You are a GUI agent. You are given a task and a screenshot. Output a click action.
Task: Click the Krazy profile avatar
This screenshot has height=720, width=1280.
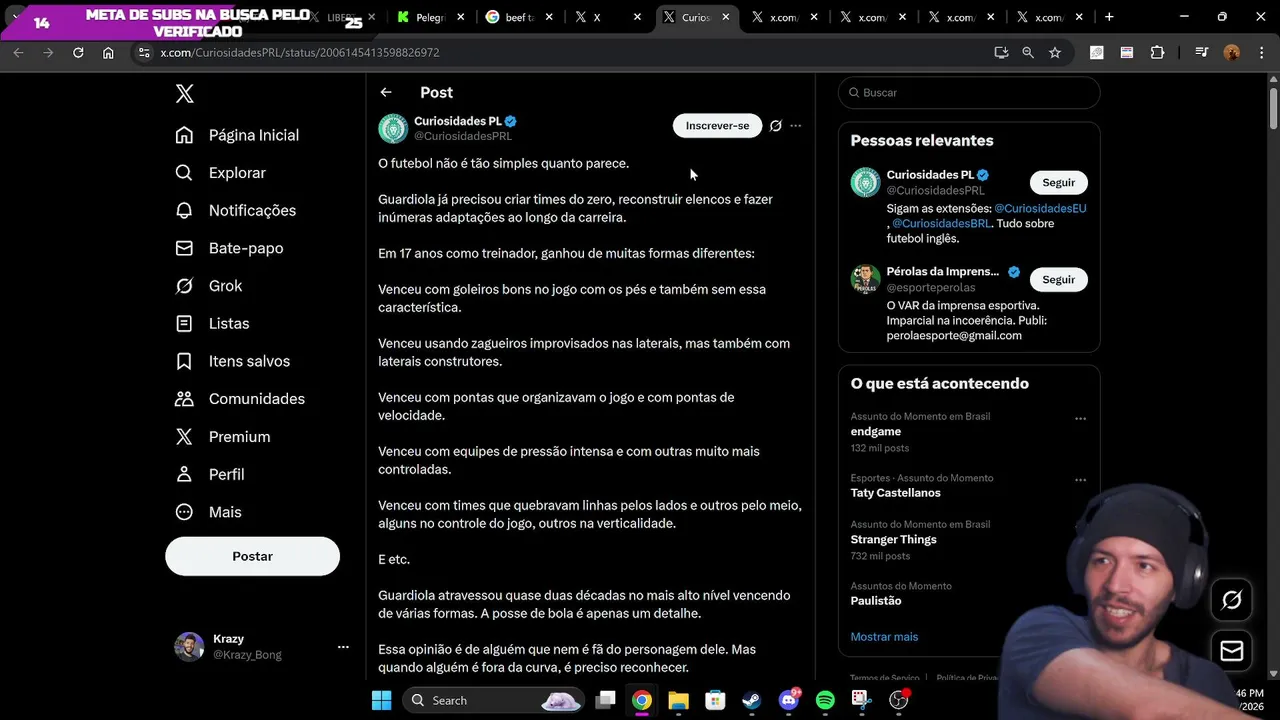[189, 647]
